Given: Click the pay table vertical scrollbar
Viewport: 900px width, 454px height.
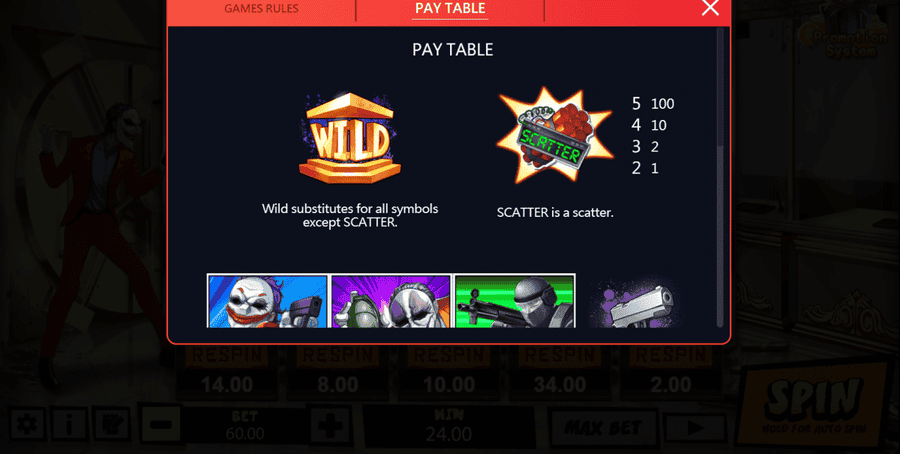Looking at the screenshot, I should [x=720, y=177].
